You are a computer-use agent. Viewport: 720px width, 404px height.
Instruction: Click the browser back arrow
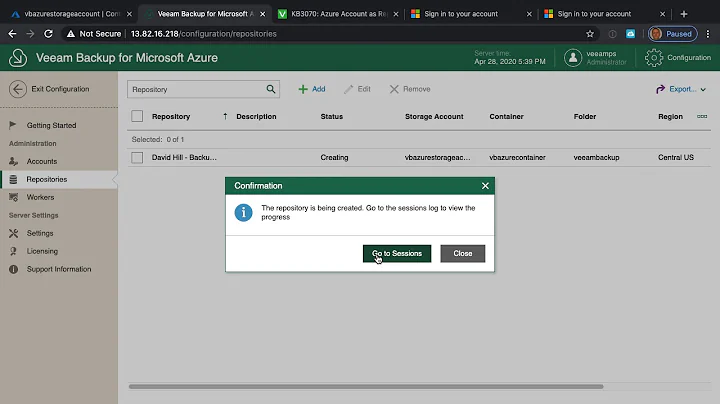[x=12, y=34]
